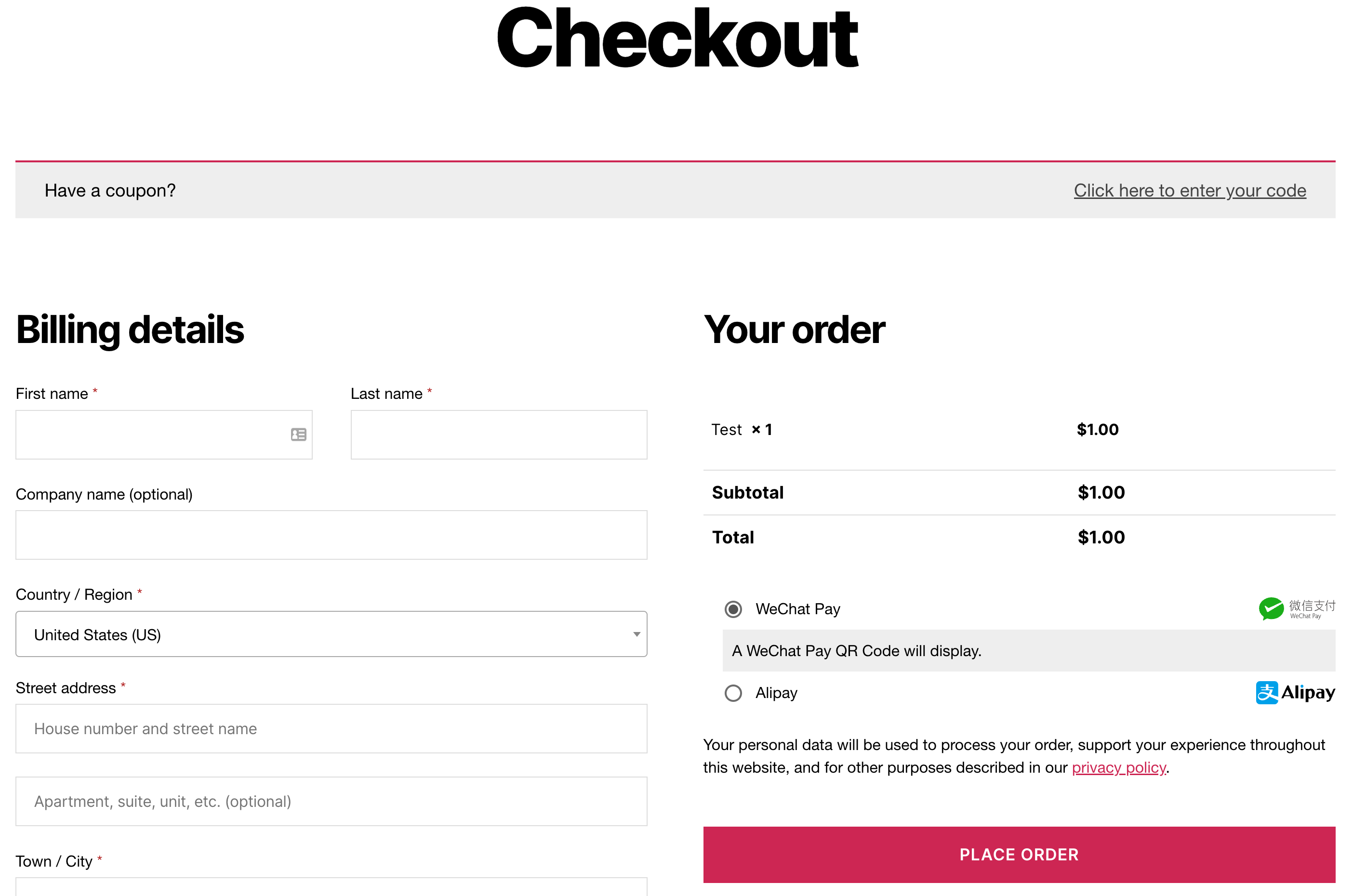The height and width of the screenshot is (896, 1353).
Task: Click Billing details section header
Action: point(129,327)
